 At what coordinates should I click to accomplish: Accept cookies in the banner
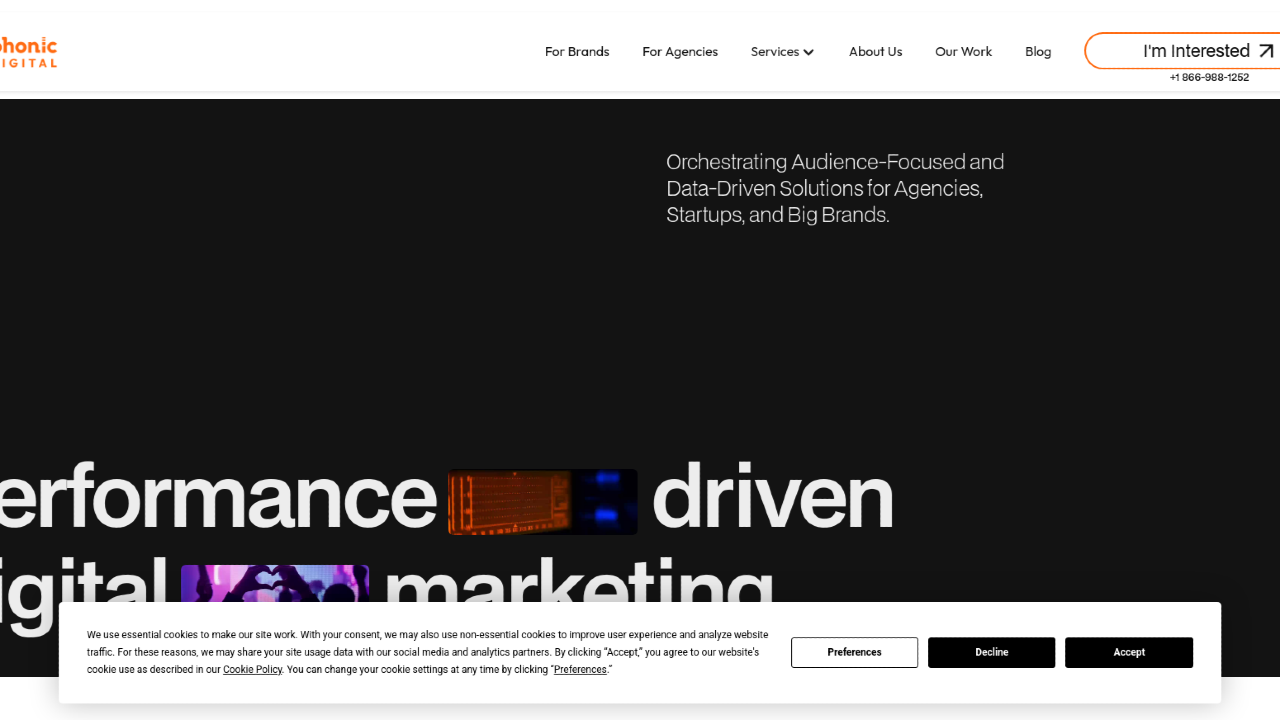[x=1128, y=652]
